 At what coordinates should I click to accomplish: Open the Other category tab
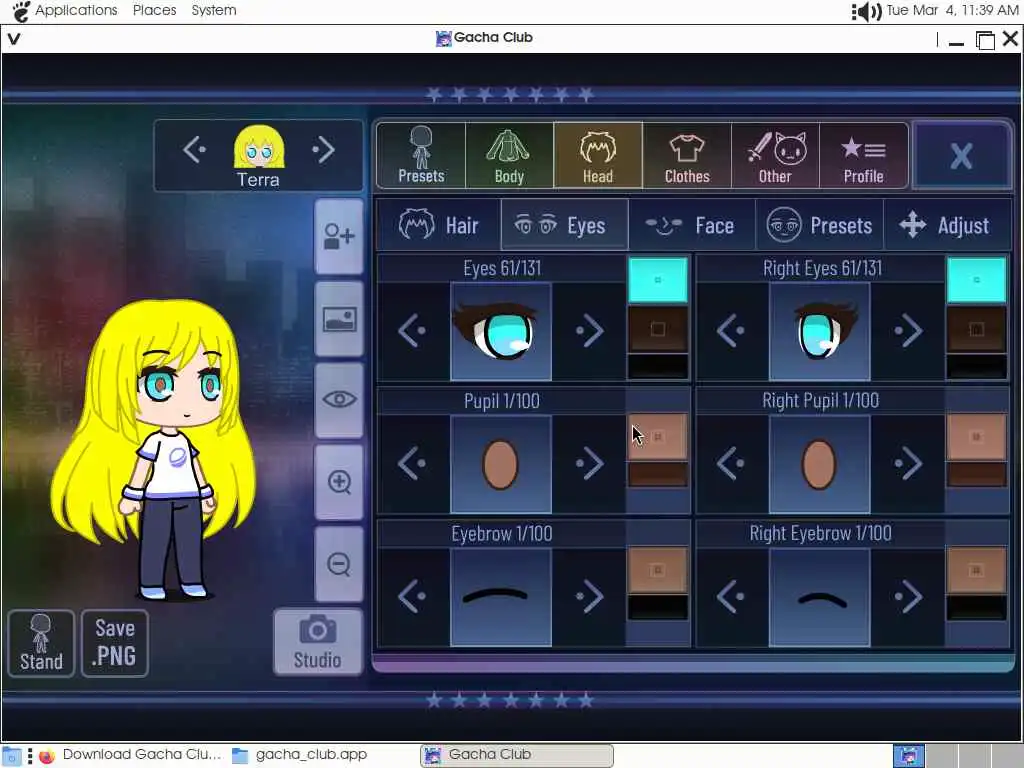tap(775, 155)
